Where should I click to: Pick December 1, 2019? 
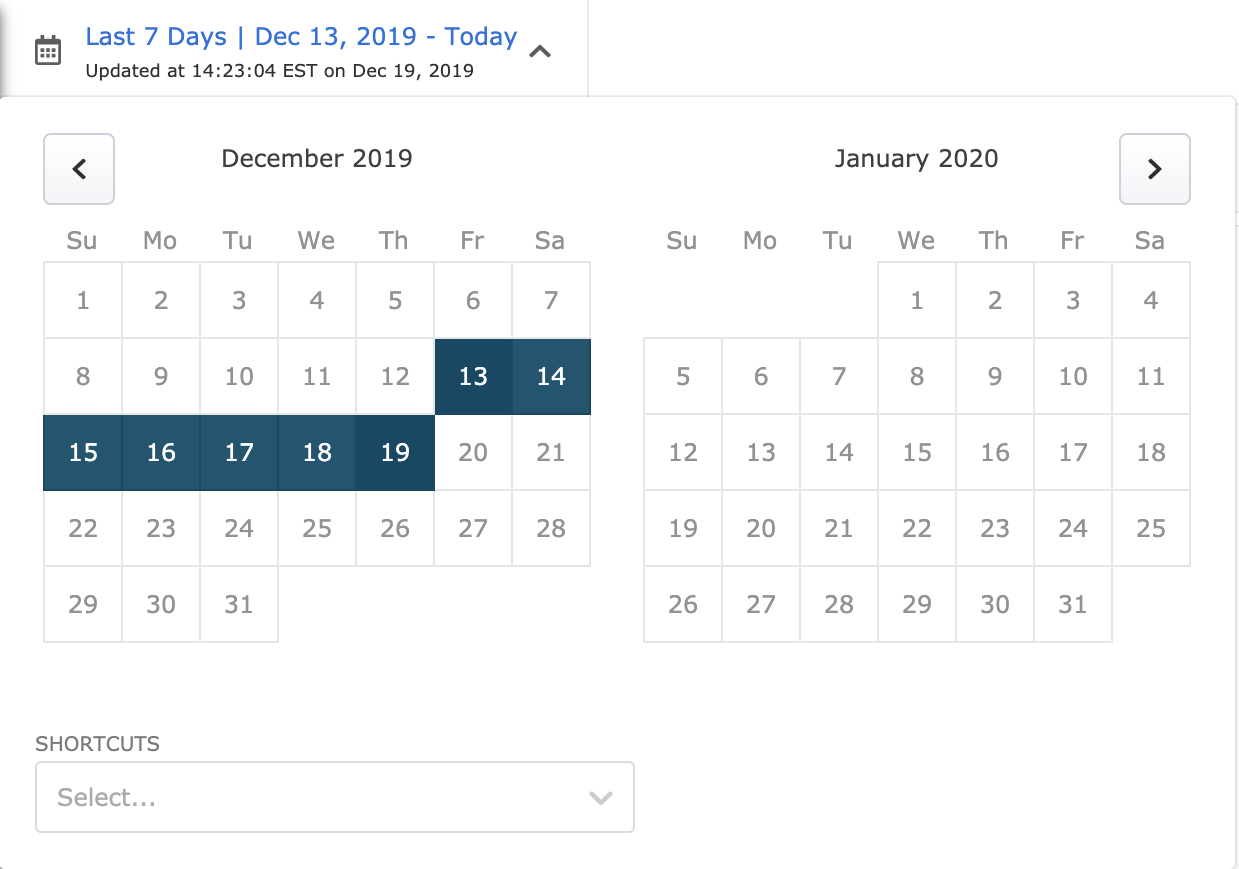[x=83, y=301]
